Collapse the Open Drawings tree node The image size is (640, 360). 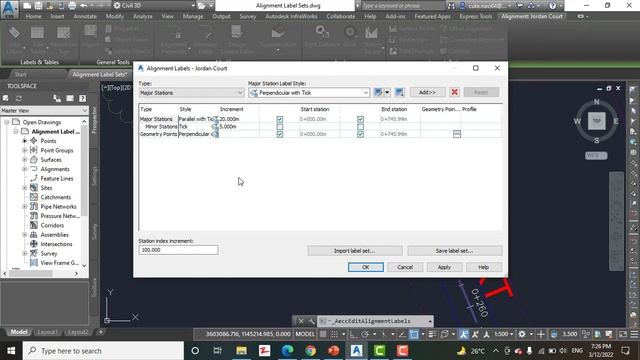point(7,122)
